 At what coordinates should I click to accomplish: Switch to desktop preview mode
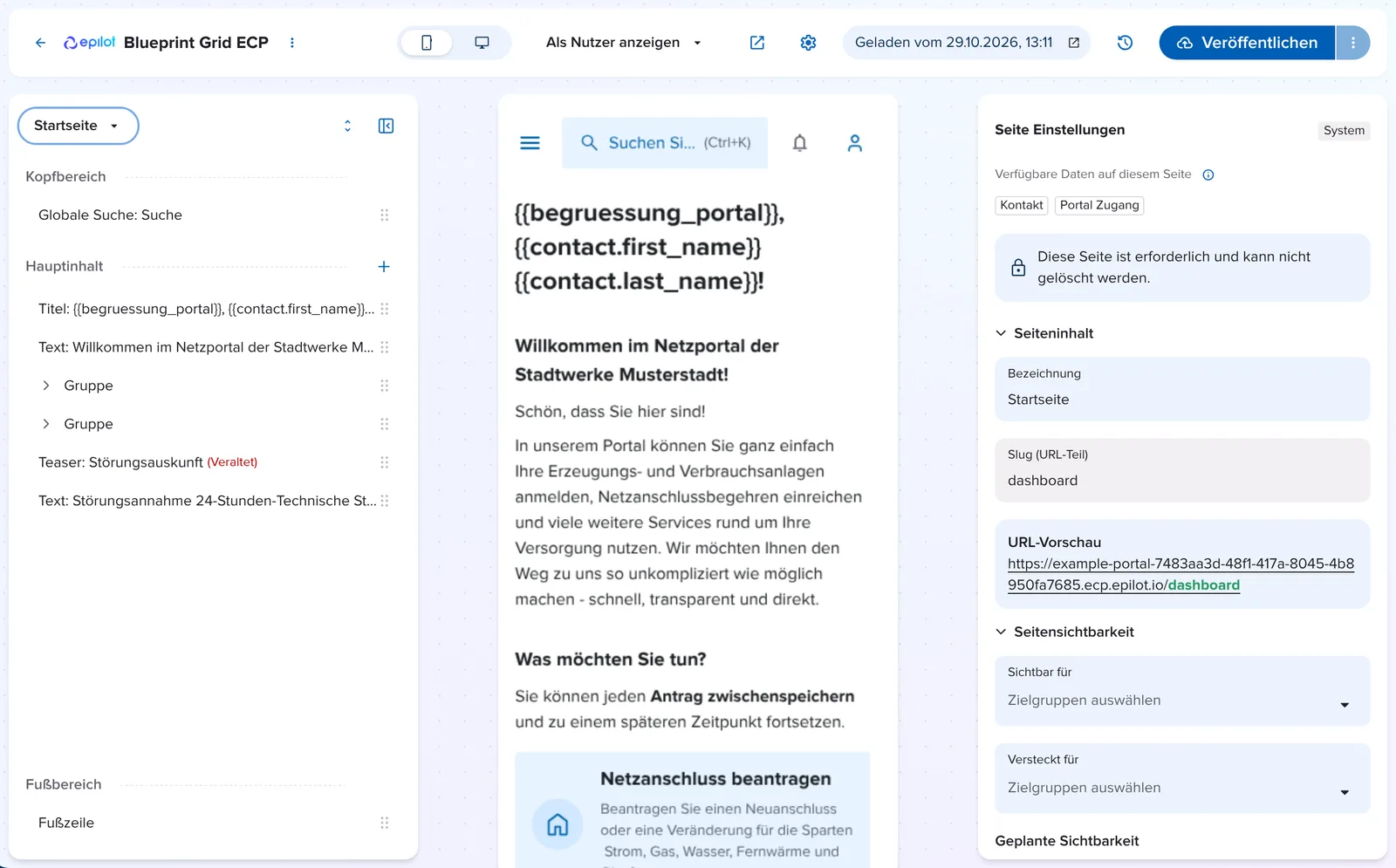pos(482,43)
